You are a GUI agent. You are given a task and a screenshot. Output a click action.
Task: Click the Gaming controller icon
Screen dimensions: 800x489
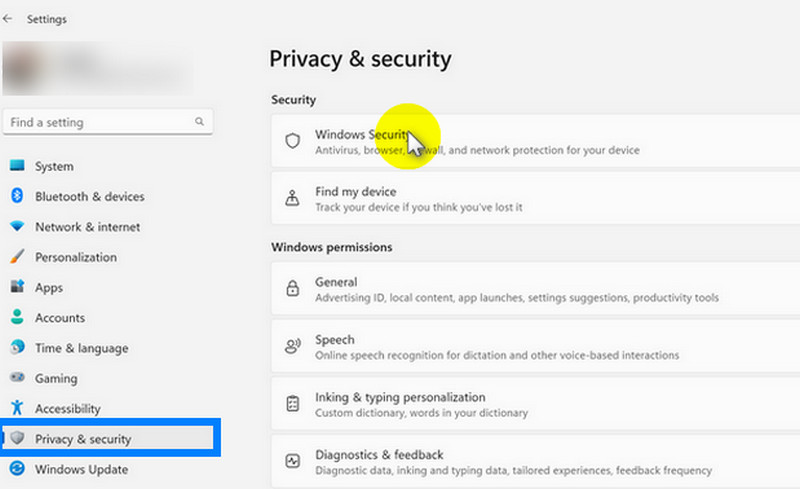pyautogui.click(x=16, y=378)
